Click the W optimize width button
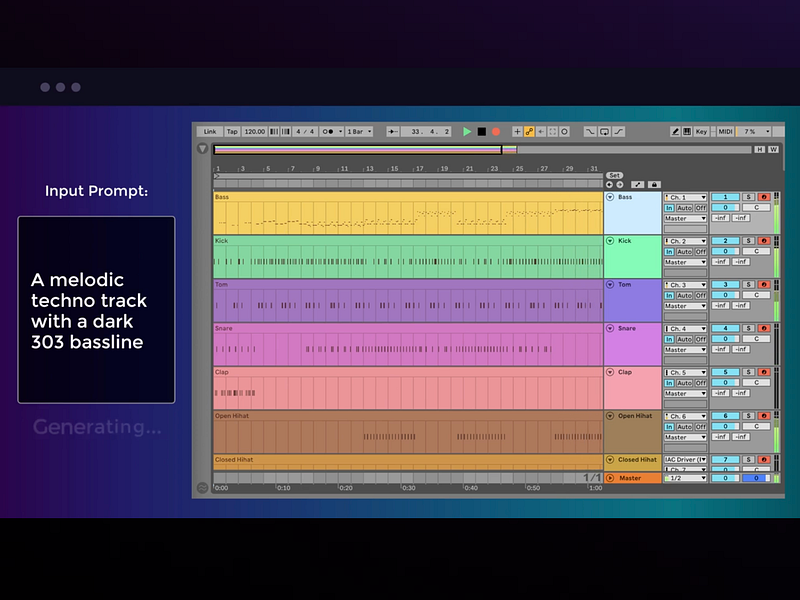This screenshot has width=800, height=600. 773,149
